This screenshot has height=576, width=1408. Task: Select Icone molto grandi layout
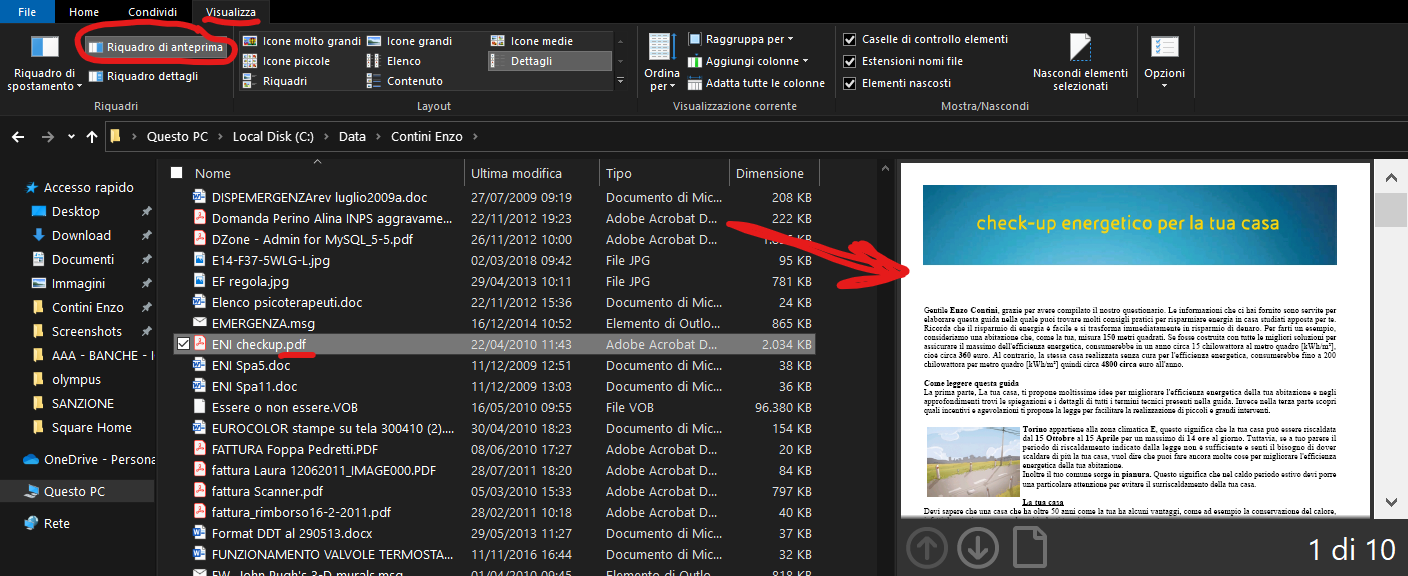click(301, 41)
